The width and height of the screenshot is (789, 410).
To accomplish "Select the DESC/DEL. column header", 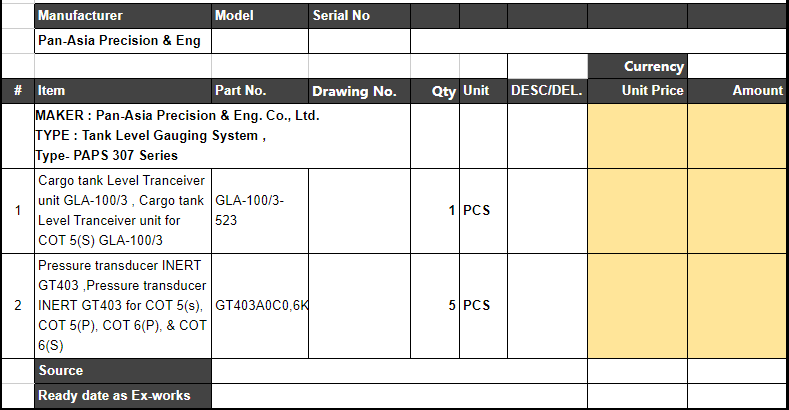I will (547, 91).
